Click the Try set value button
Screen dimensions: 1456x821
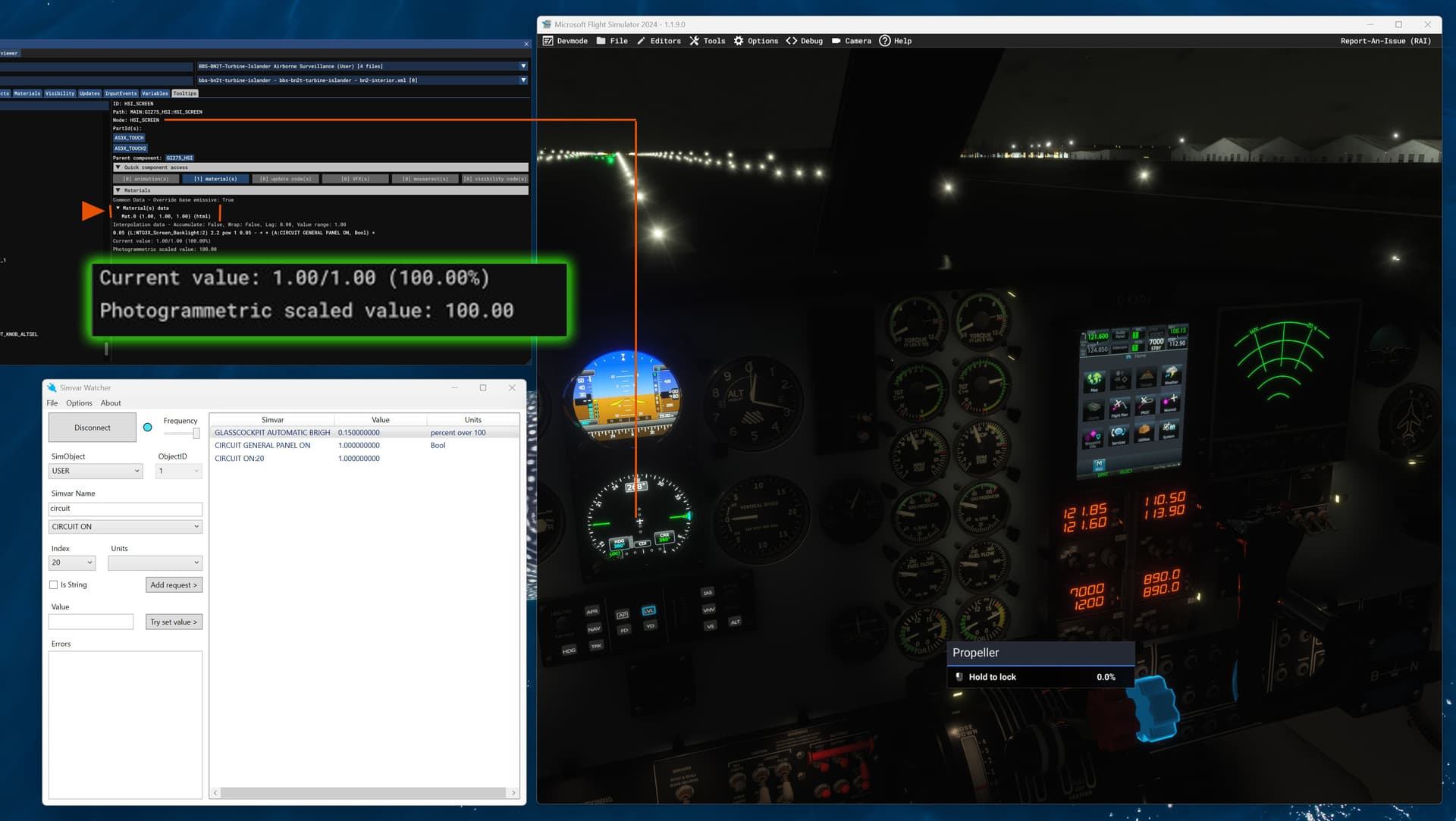point(174,622)
